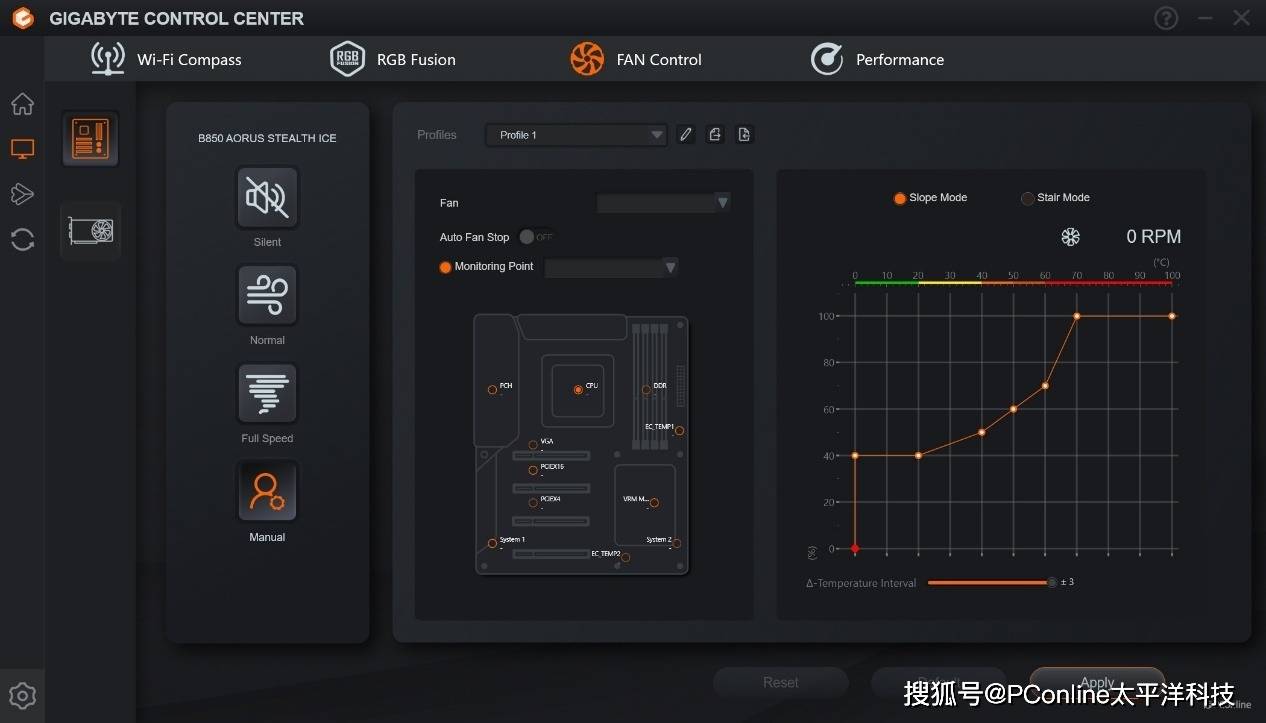Open the graphics card device icon
This screenshot has width=1266, height=723.
(90, 231)
